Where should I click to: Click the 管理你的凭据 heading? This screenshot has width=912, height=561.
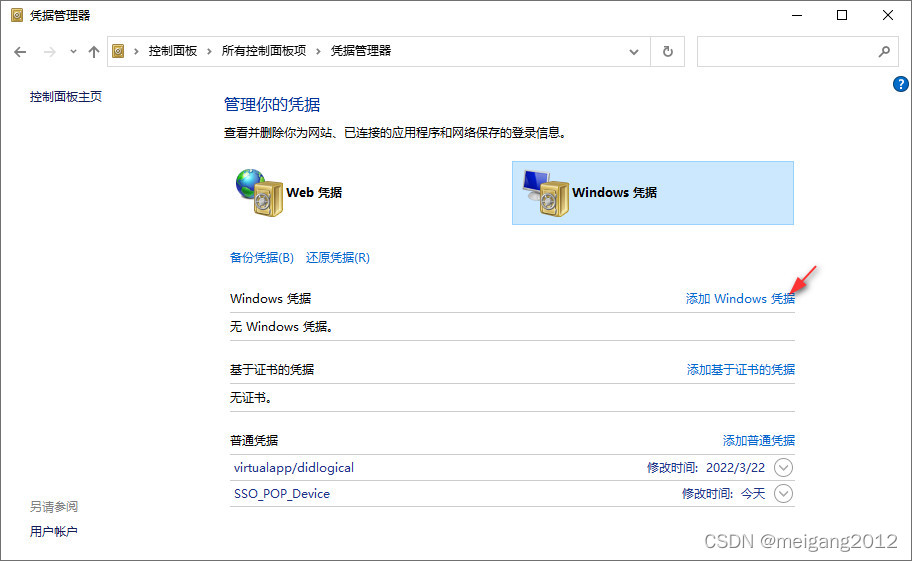coord(272,104)
